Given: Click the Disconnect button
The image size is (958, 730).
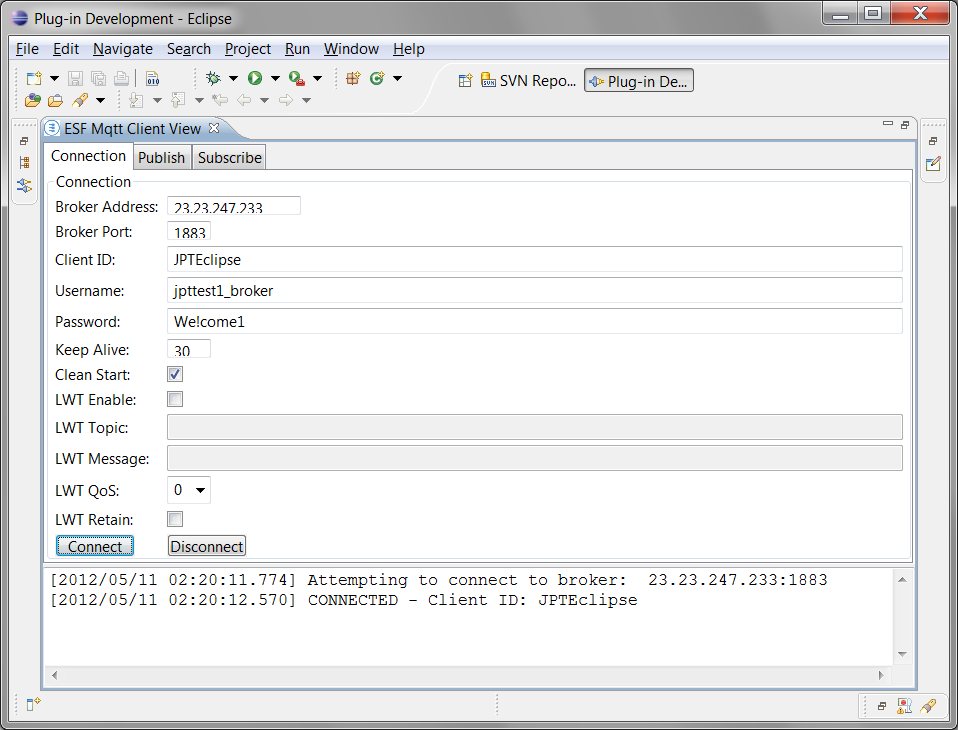Looking at the screenshot, I should pyautogui.click(x=207, y=546).
